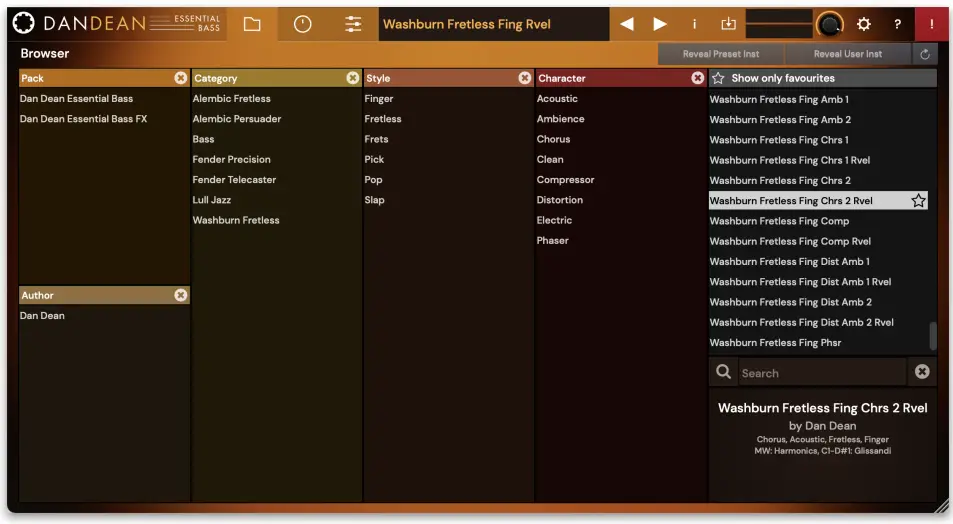Select the Chorus character
953x524 pixels.
pos(553,139)
